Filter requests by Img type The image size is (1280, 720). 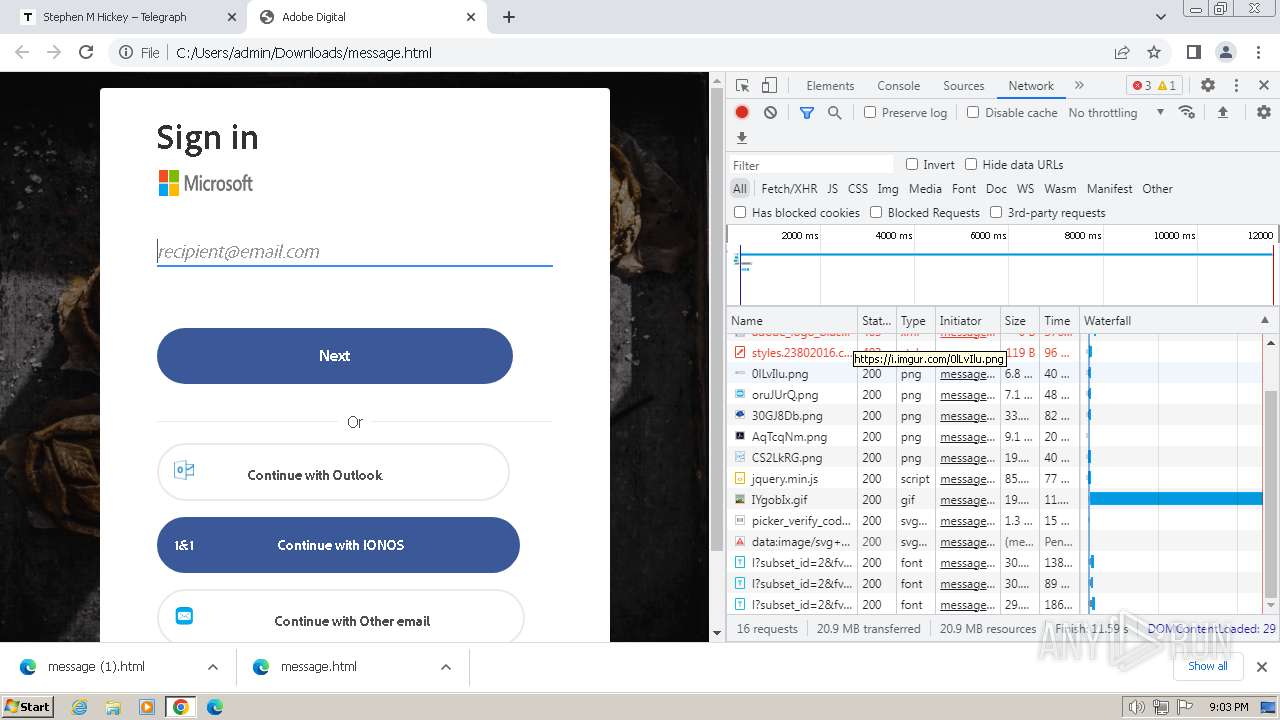(x=888, y=188)
